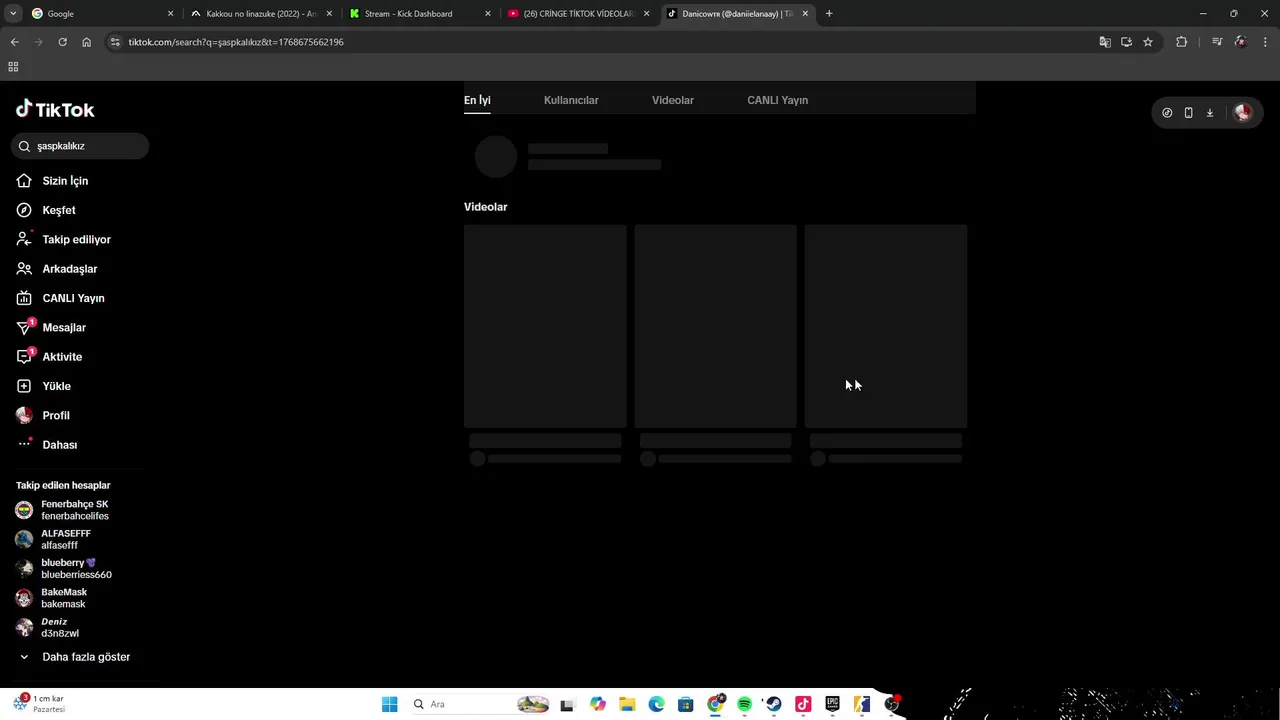The width and height of the screenshot is (1280, 720).
Task: Open a new browser tab
Action: (829, 14)
